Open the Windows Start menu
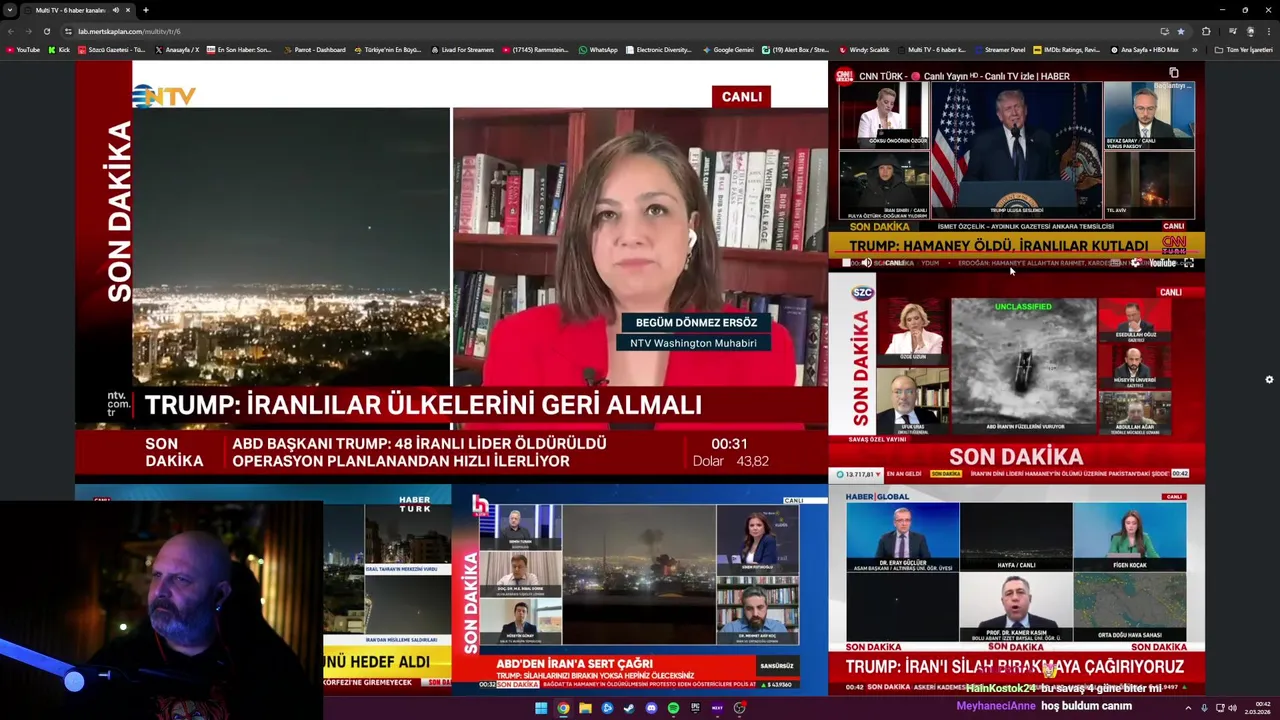 [x=541, y=708]
